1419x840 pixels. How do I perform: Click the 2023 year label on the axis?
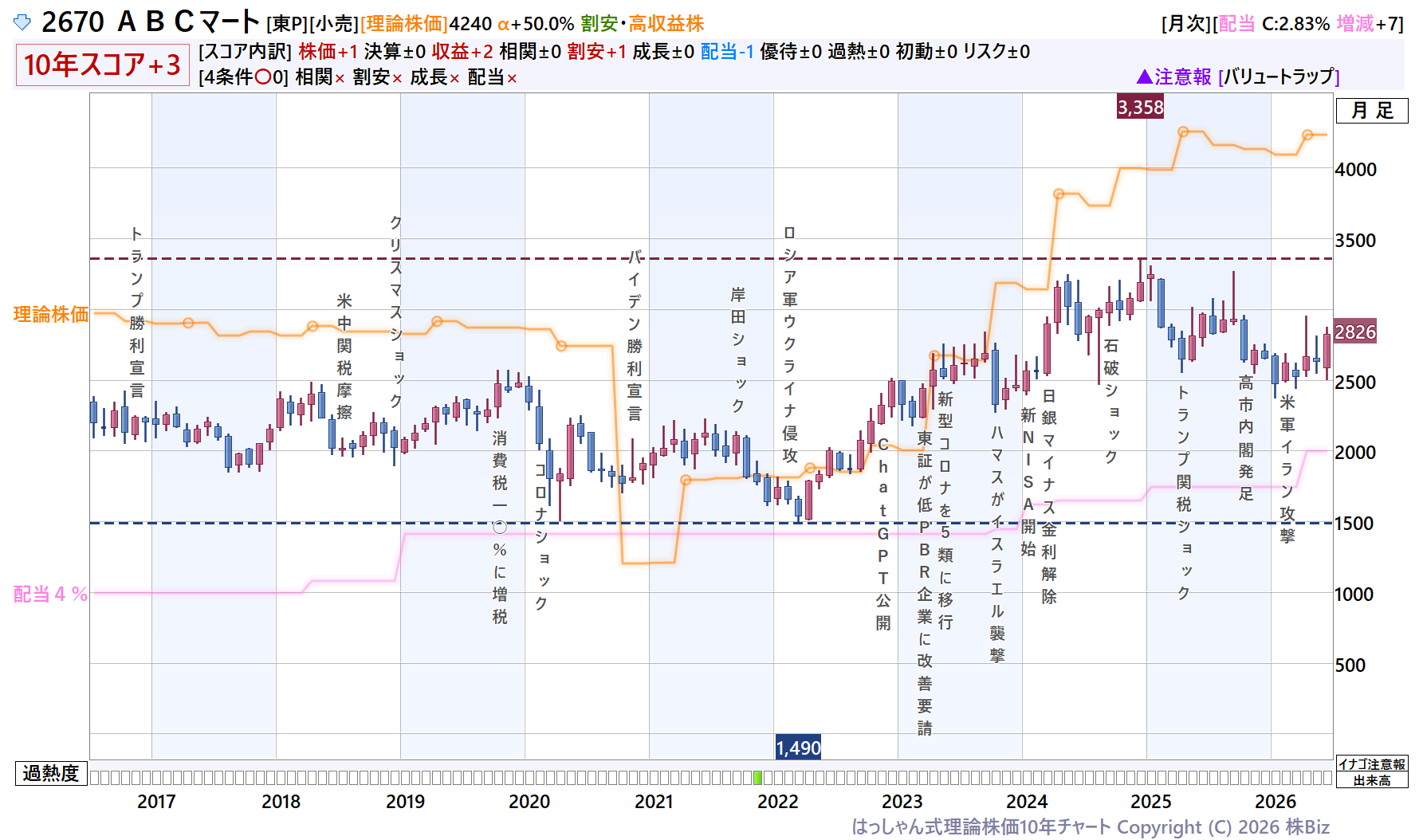(902, 801)
